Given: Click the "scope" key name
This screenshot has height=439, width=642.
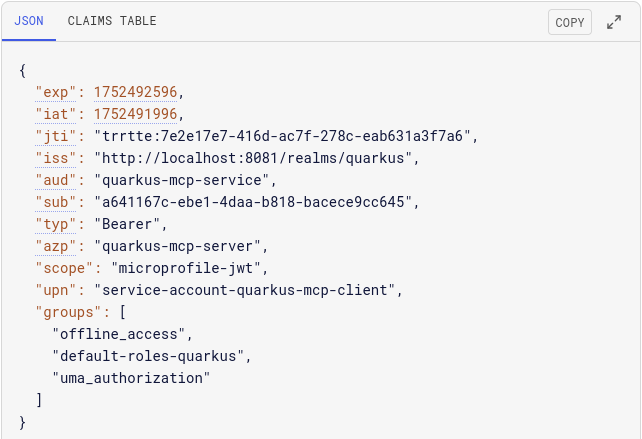Looking at the screenshot, I should pyautogui.click(x=64, y=269).
